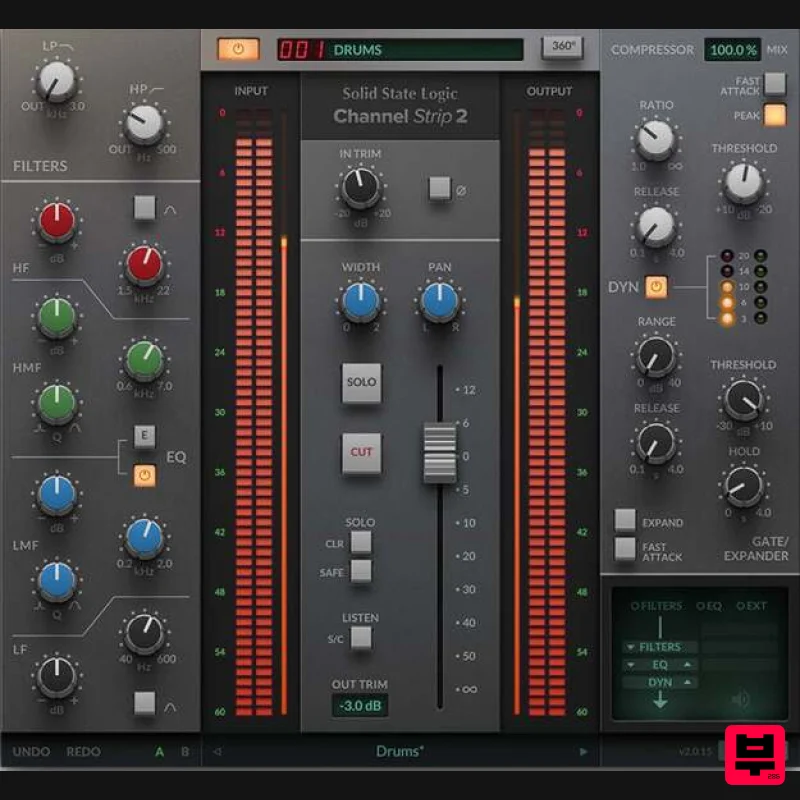
Task: Click the black LF frequency knob
Action: [x=144, y=633]
